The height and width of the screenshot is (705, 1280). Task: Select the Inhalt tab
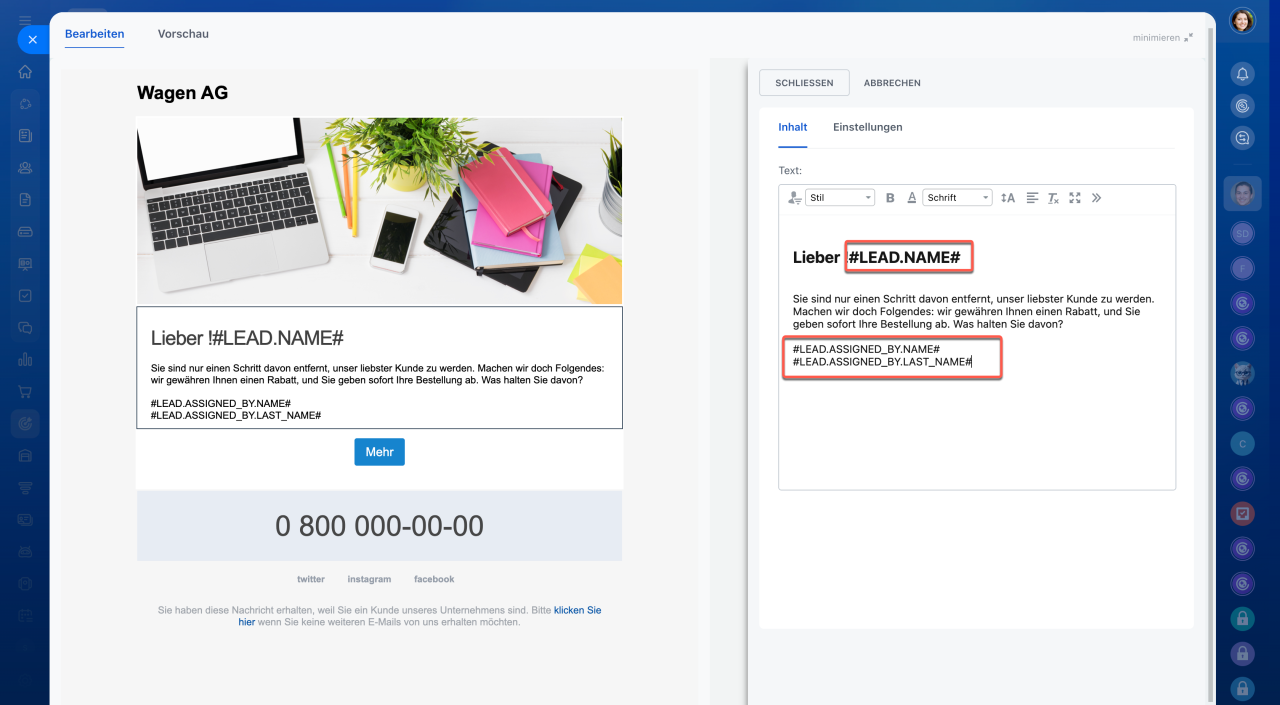pos(793,128)
